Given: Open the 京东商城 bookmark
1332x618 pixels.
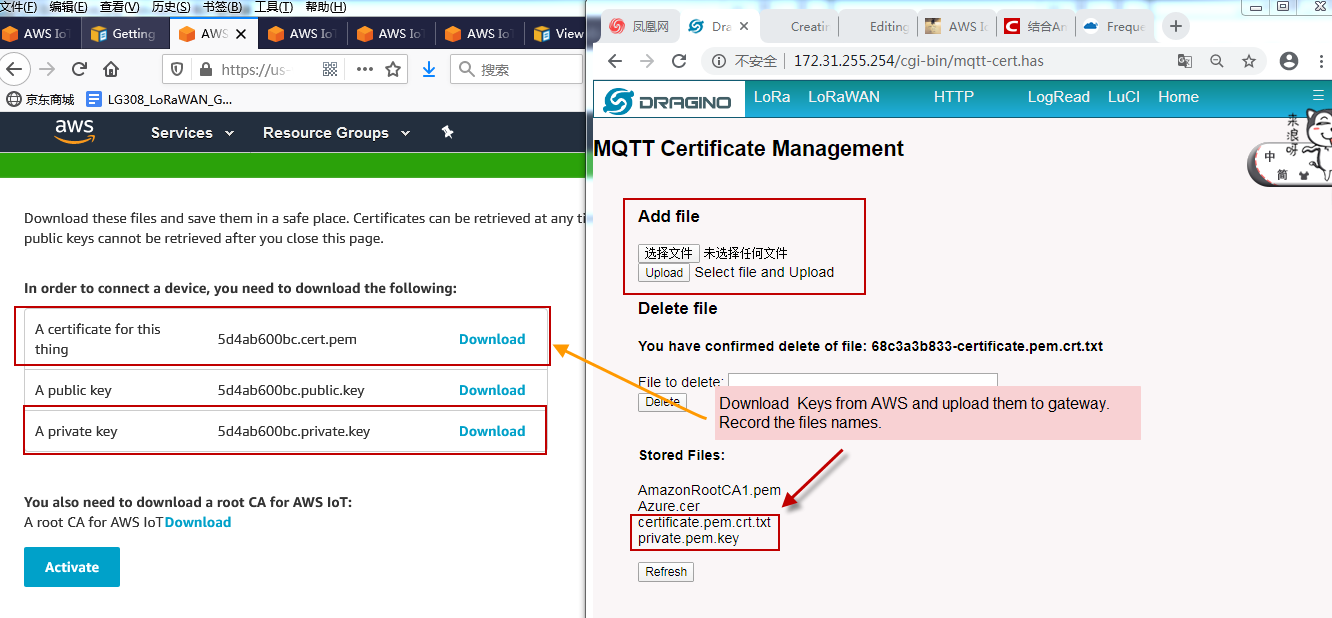Looking at the screenshot, I should (41, 99).
